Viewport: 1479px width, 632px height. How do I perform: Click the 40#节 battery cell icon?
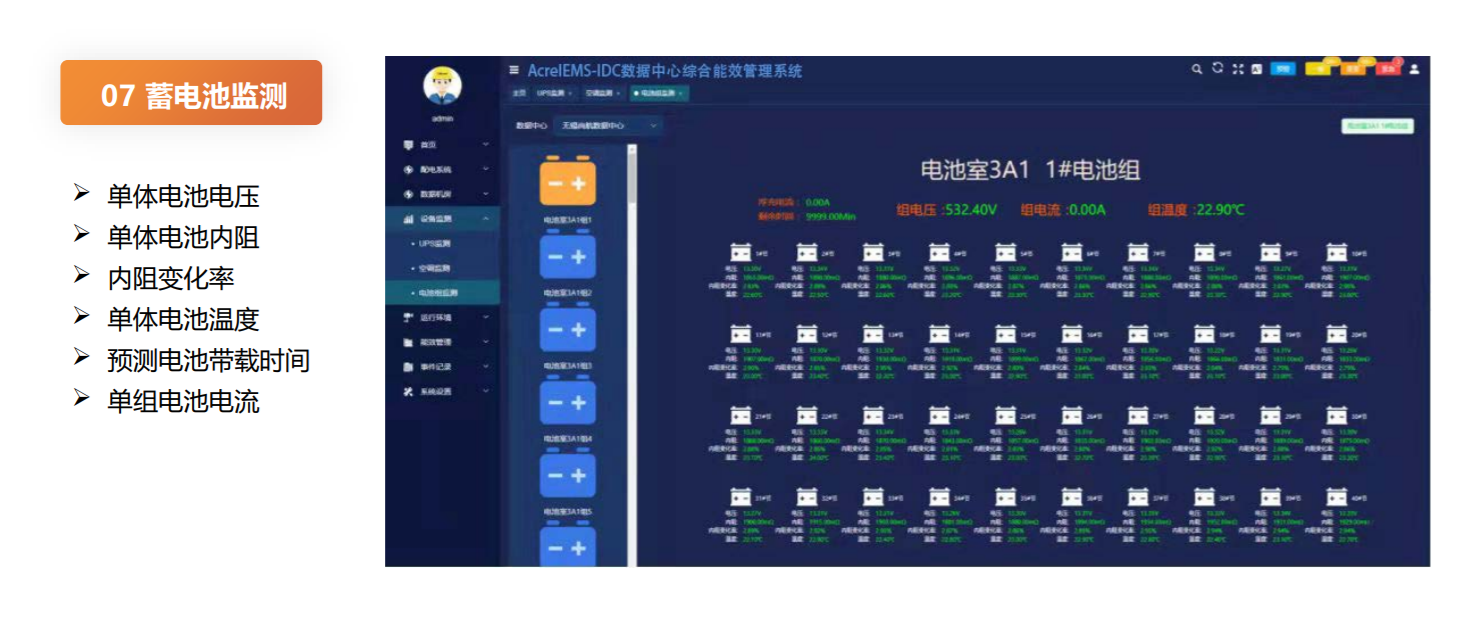[1336, 495]
